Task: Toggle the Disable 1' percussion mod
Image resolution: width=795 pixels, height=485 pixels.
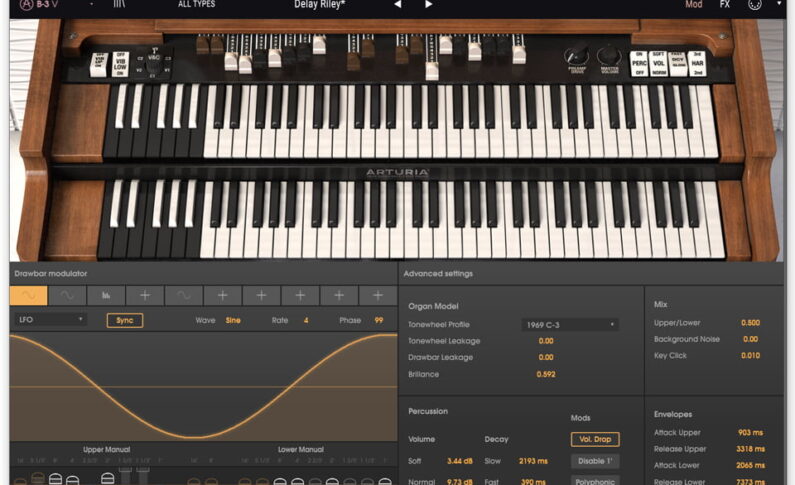Action: pos(595,461)
